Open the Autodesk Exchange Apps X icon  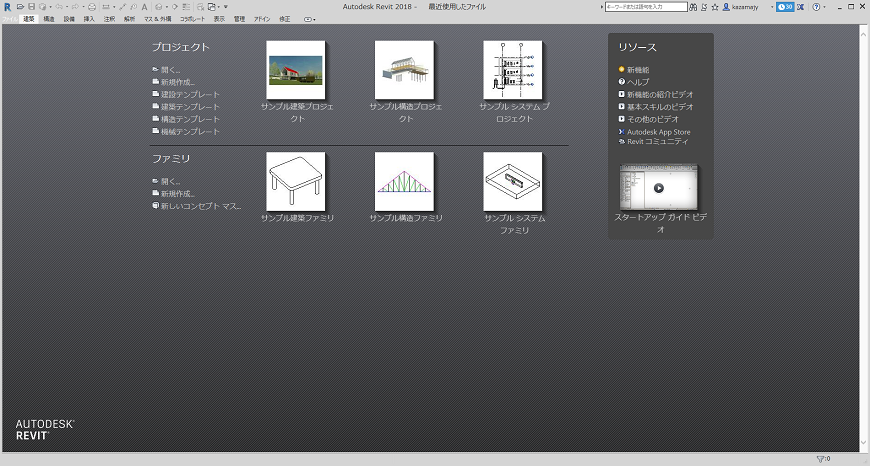pos(800,7)
